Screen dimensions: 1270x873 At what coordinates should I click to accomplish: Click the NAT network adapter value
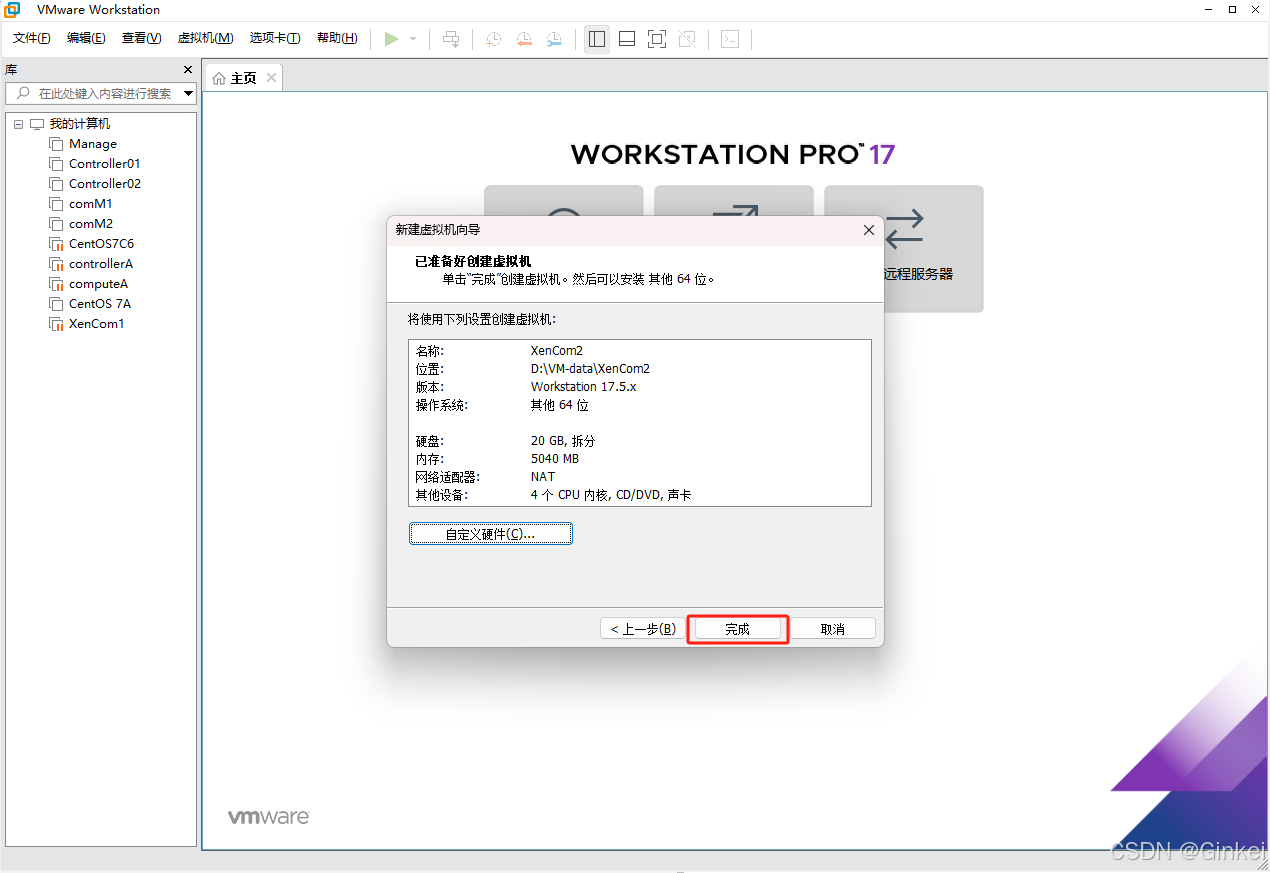(x=543, y=477)
